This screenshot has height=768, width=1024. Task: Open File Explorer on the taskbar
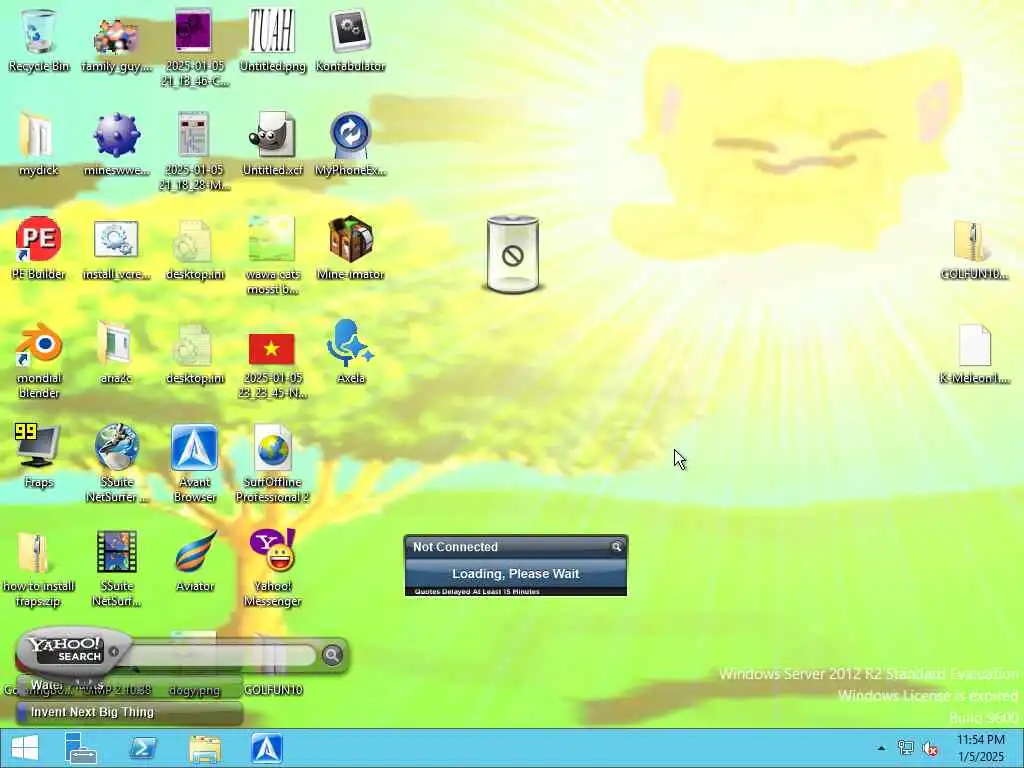click(x=205, y=749)
